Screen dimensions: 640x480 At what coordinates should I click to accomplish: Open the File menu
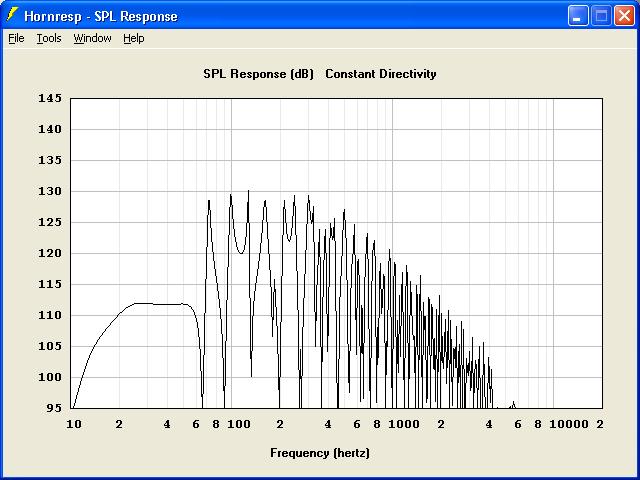(x=16, y=38)
